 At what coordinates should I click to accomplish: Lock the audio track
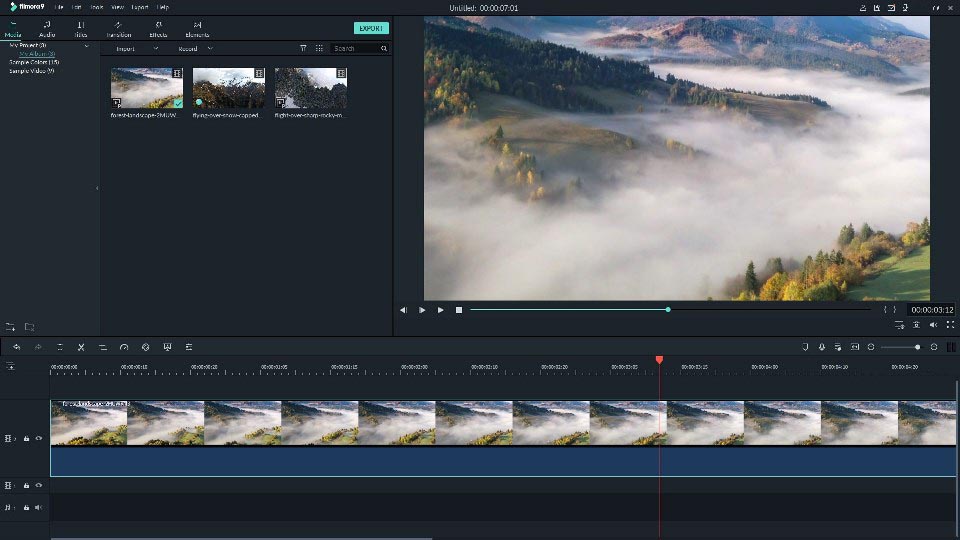[x=26, y=508]
